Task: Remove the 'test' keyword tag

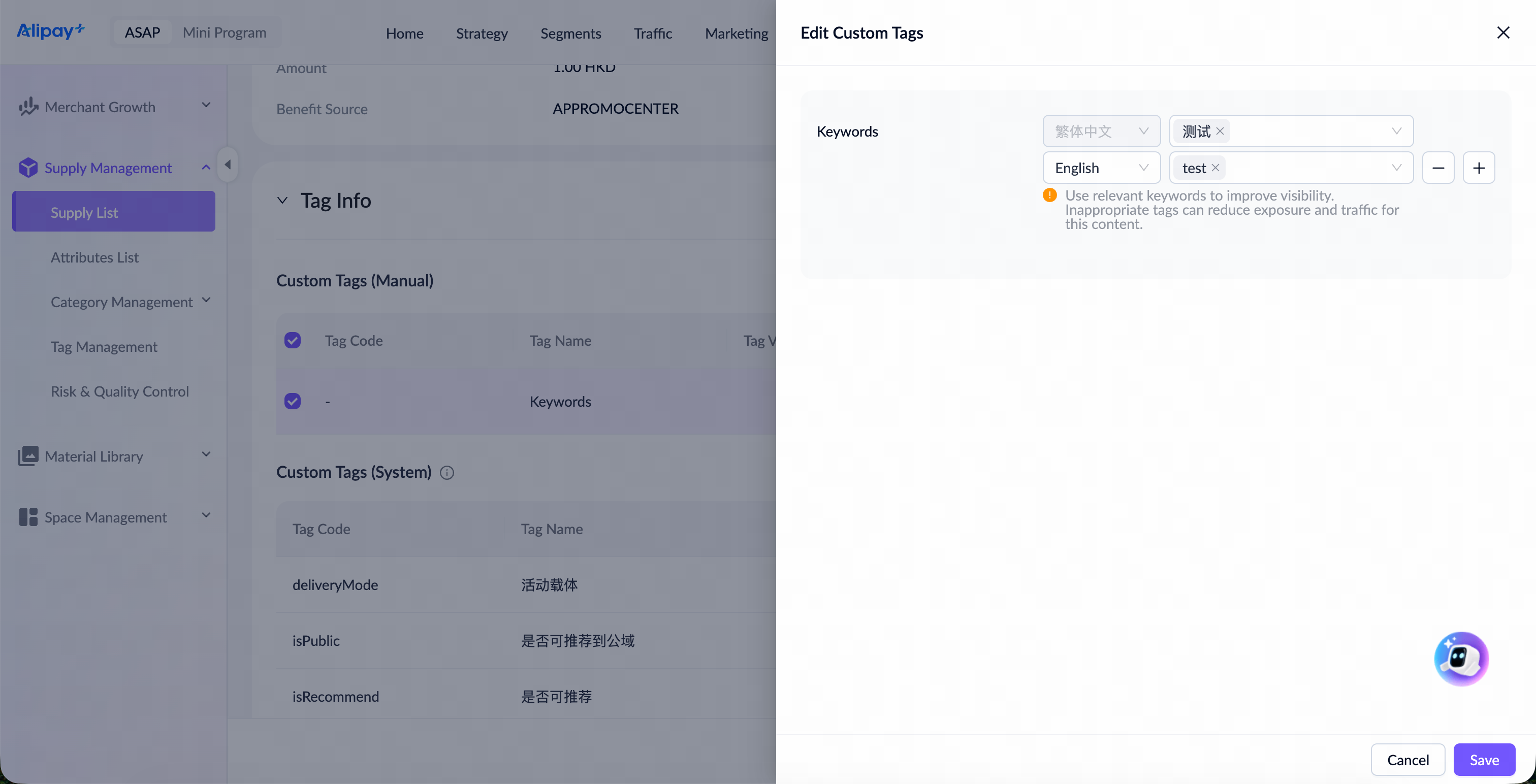Action: pos(1215,168)
